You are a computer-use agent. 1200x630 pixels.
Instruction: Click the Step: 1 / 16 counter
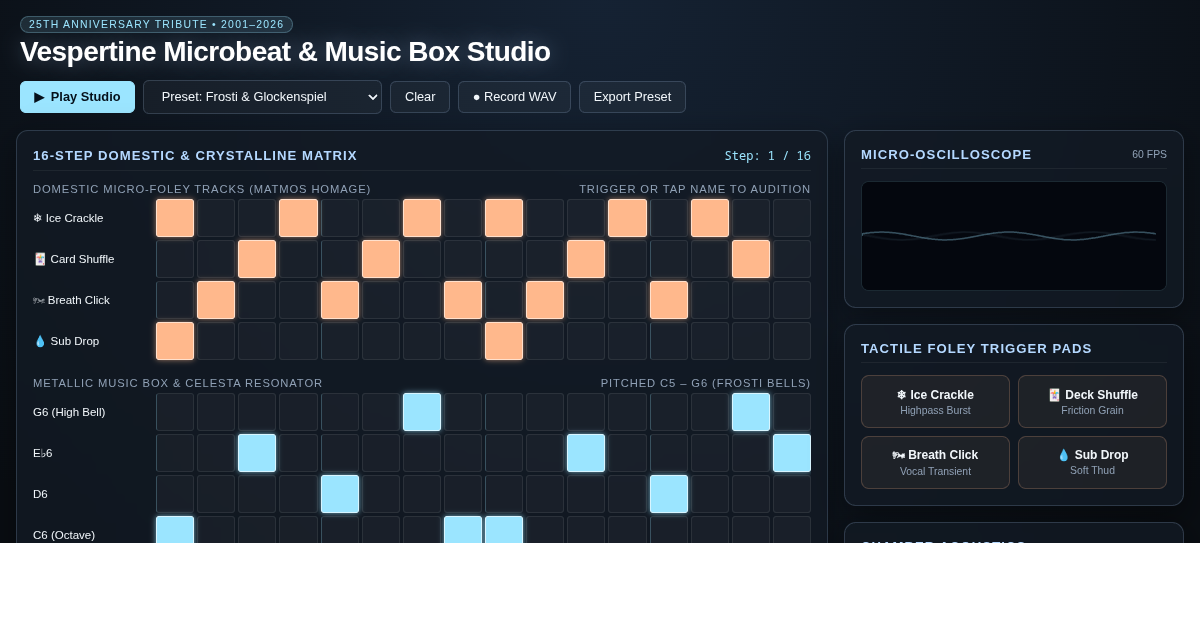tap(768, 156)
